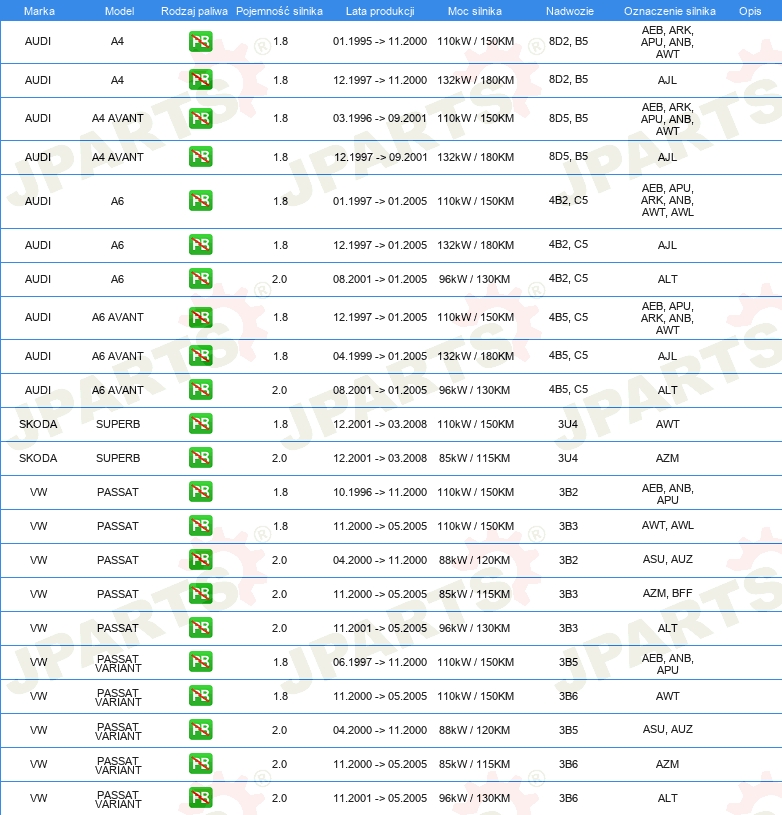Click fuel icon in A6 AVANT 110kW row
Image resolution: width=782 pixels, height=815 pixels.
click(201, 317)
